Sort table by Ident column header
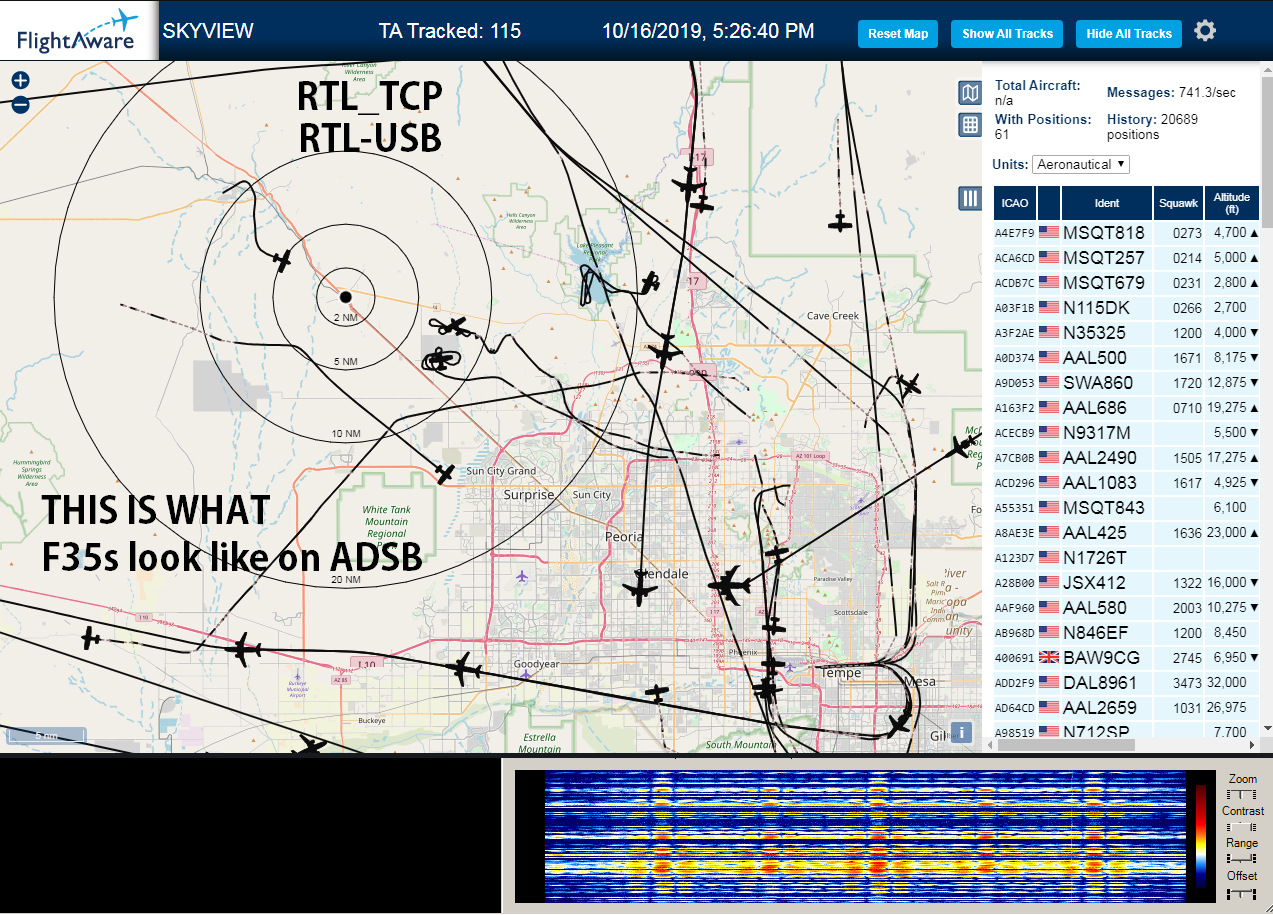The image size is (1273, 915). point(1107,203)
